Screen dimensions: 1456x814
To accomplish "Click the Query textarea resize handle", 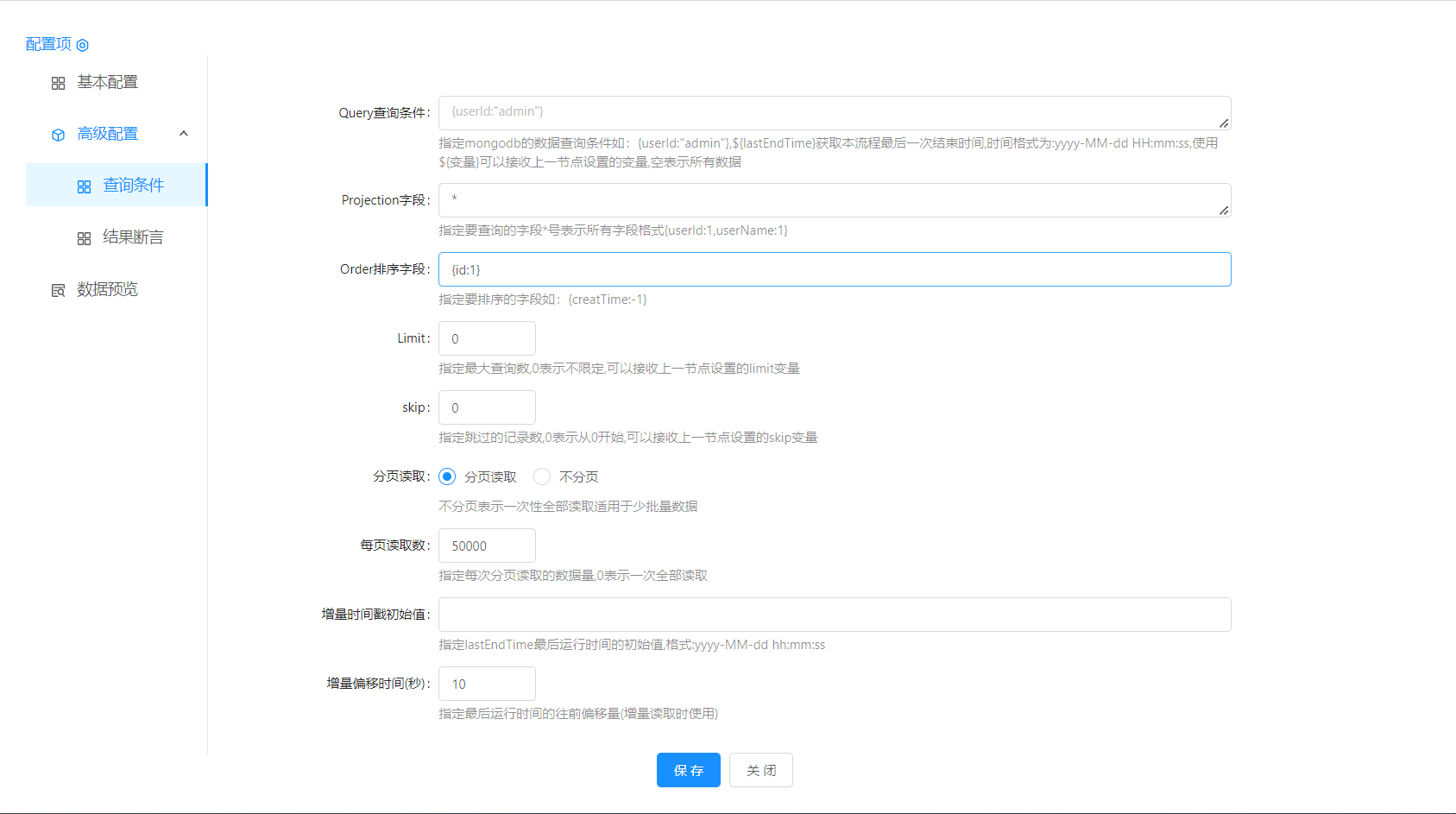I will pos(1224,123).
